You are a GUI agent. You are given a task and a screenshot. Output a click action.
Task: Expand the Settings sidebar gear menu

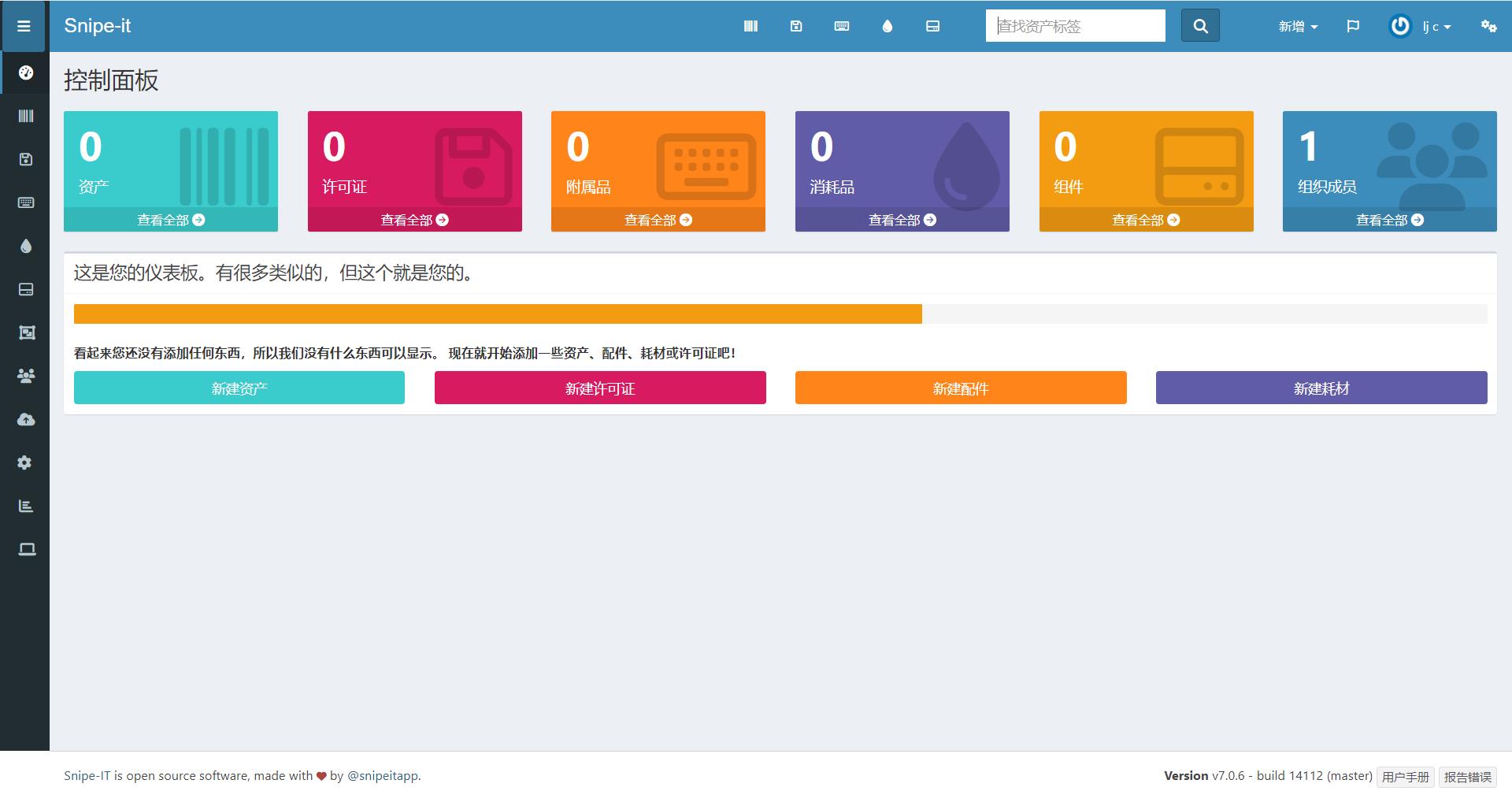26,462
